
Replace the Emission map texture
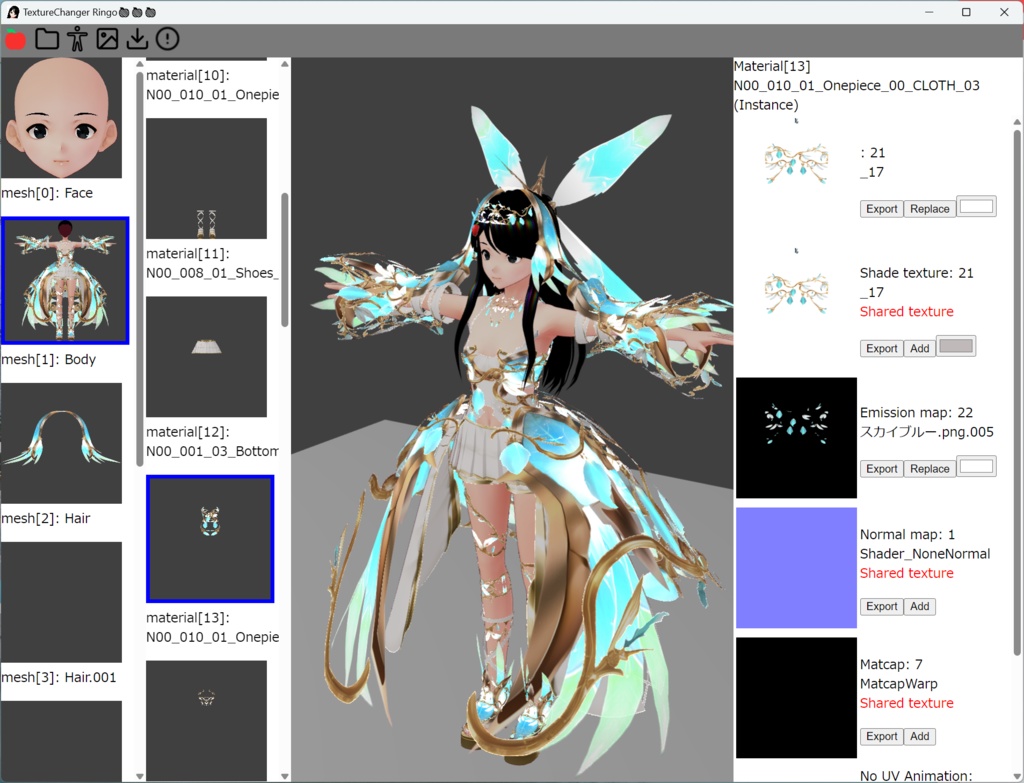coord(929,468)
